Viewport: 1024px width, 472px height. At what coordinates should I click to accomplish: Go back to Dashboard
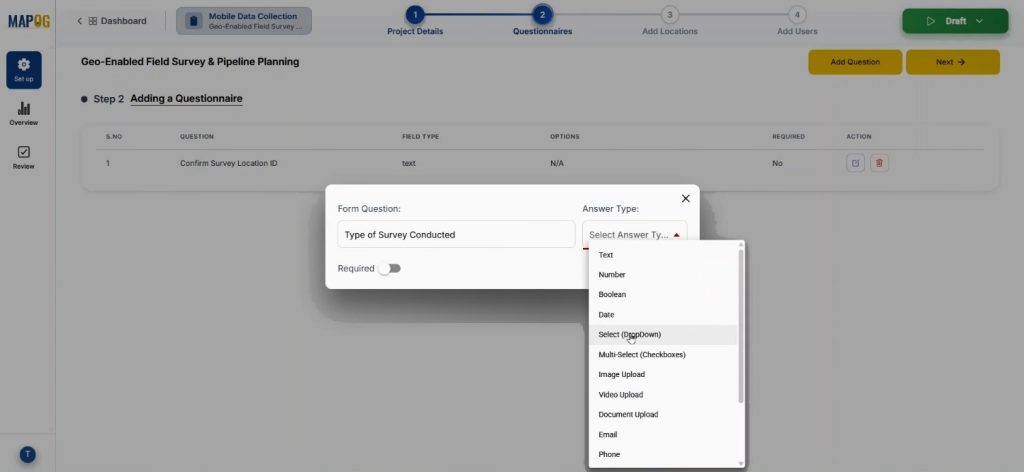tap(112, 21)
